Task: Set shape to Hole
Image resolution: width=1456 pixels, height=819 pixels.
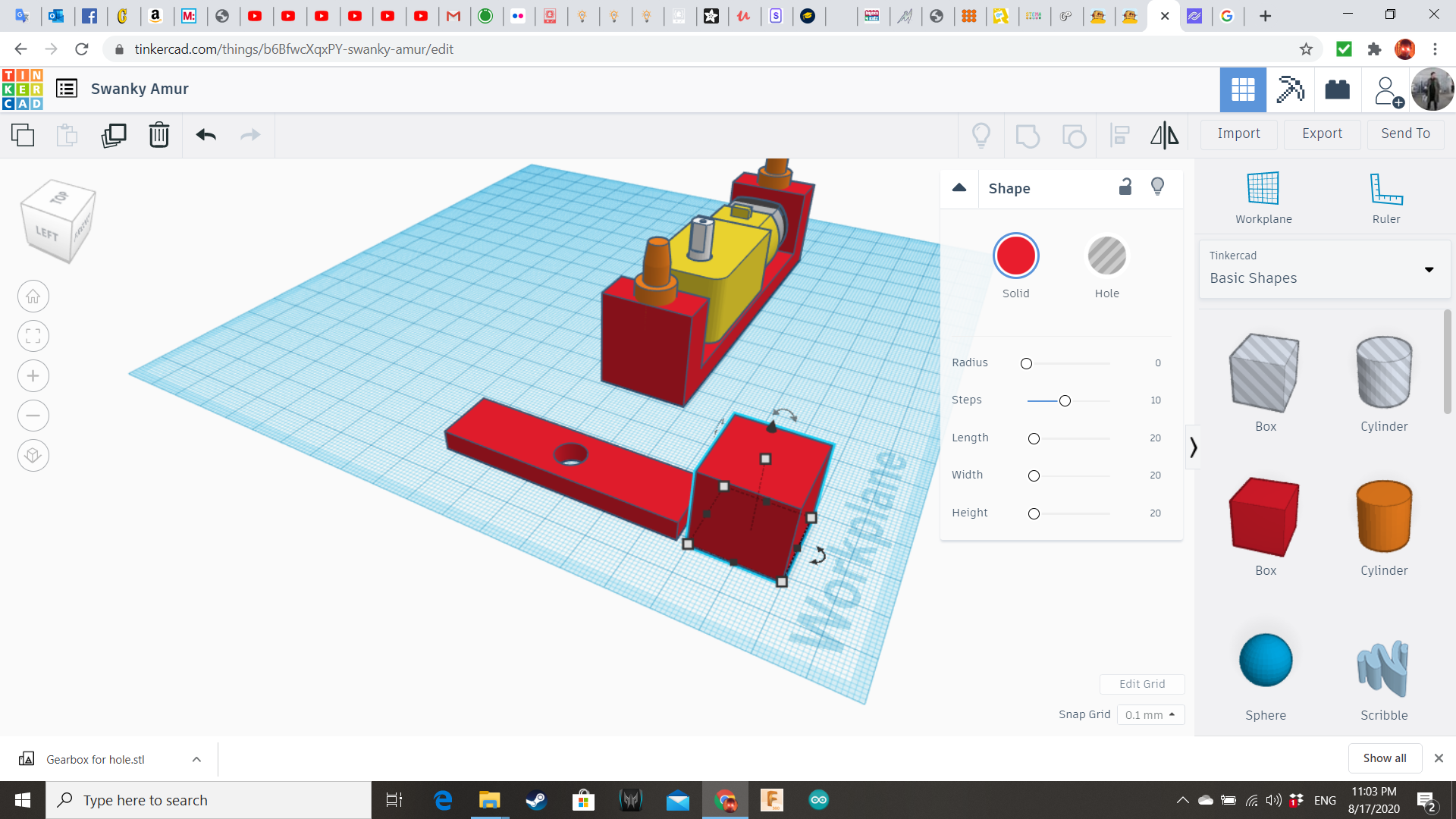Action: pos(1106,256)
